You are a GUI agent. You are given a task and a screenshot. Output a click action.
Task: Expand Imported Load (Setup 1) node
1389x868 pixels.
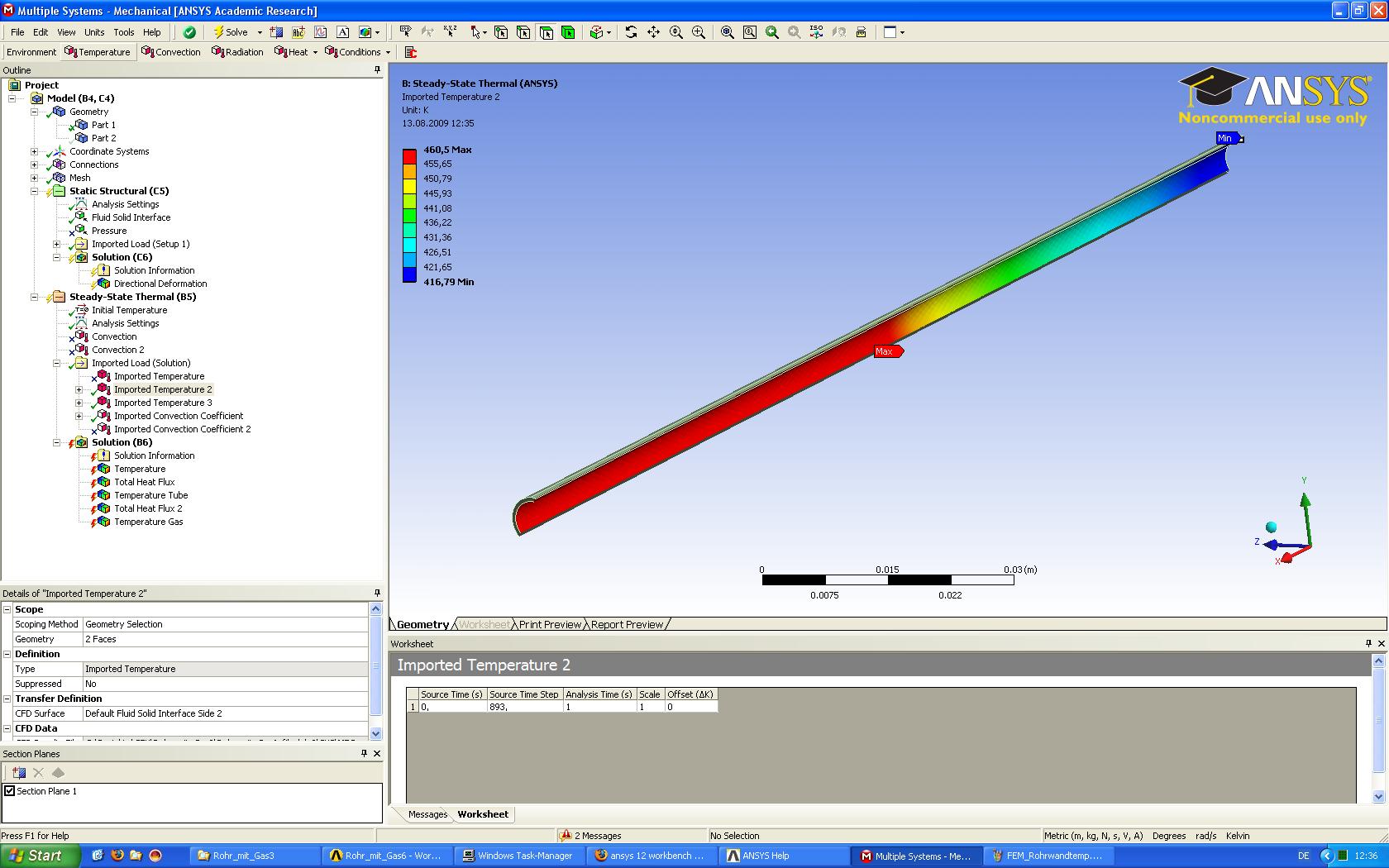[x=57, y=244]
